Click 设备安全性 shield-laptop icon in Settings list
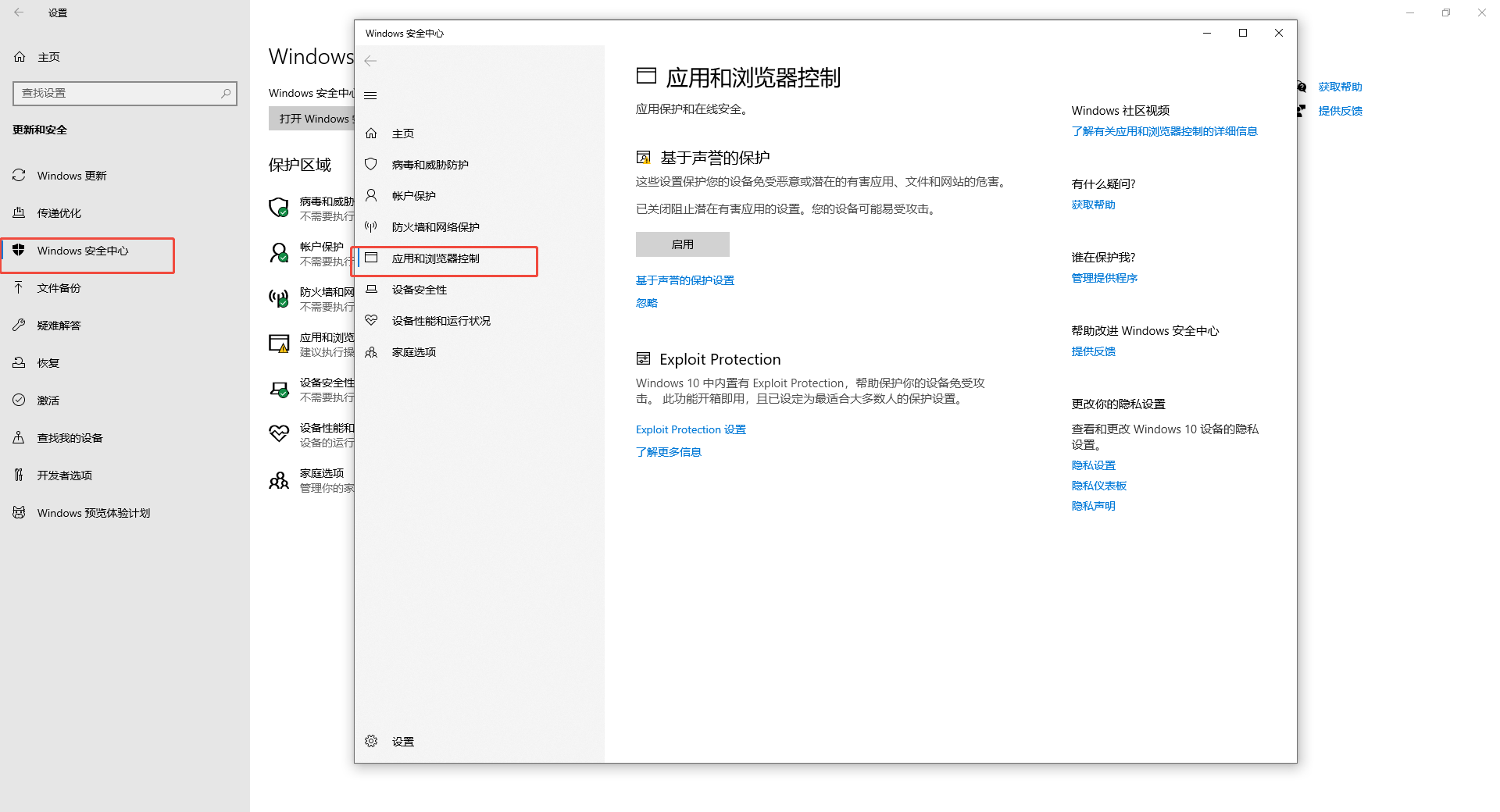 (279, 390)
